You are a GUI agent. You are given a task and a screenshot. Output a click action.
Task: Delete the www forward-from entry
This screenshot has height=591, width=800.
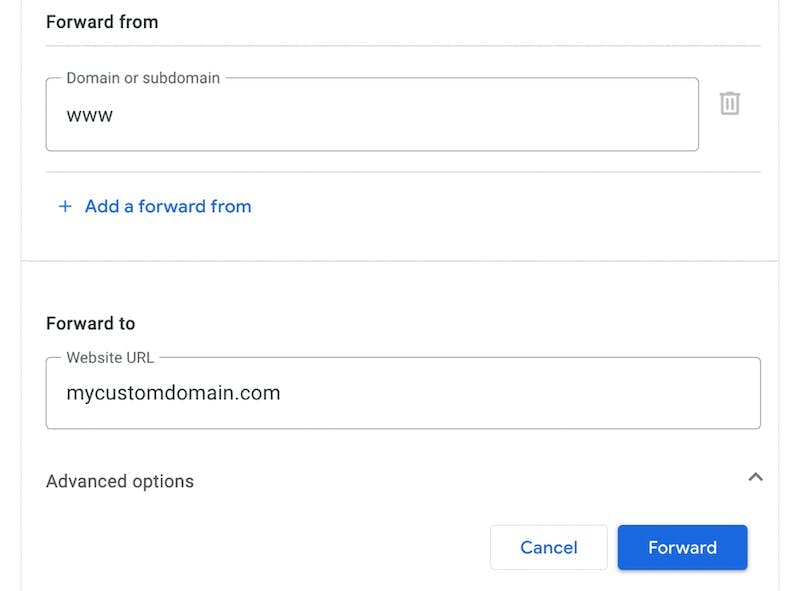tap(730, 103)
